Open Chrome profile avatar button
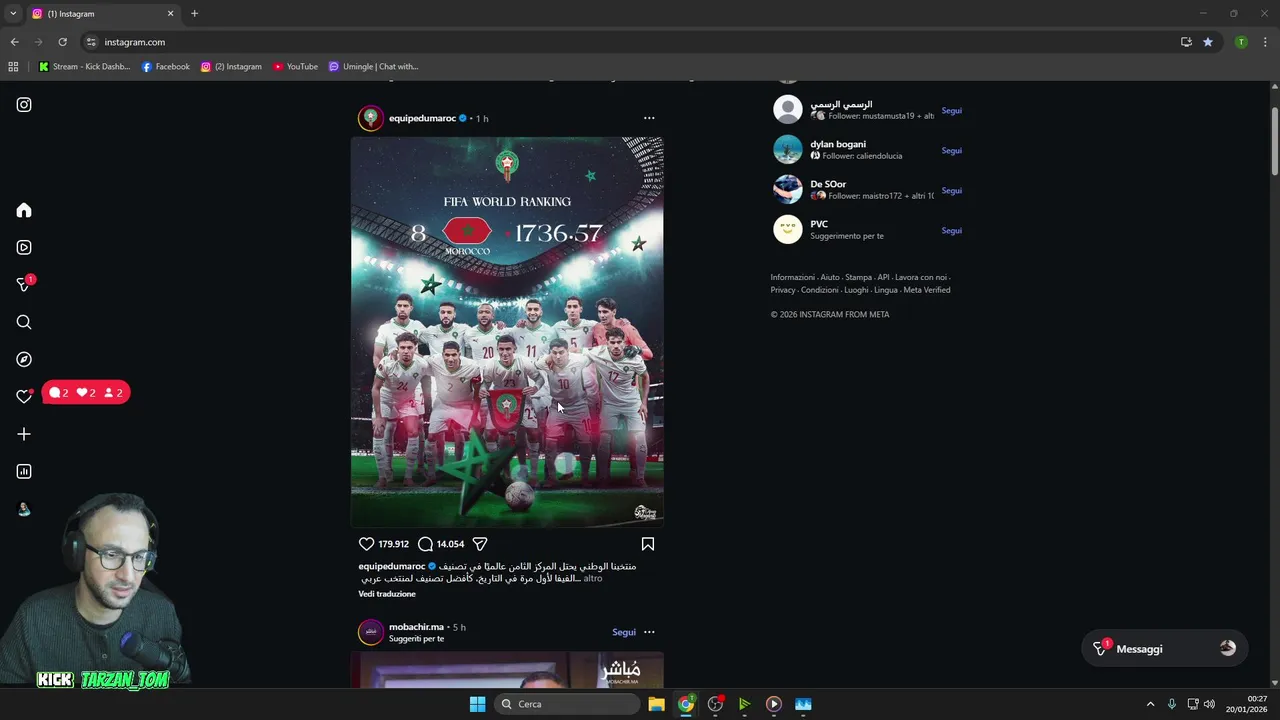 [x=1241, y=42]
